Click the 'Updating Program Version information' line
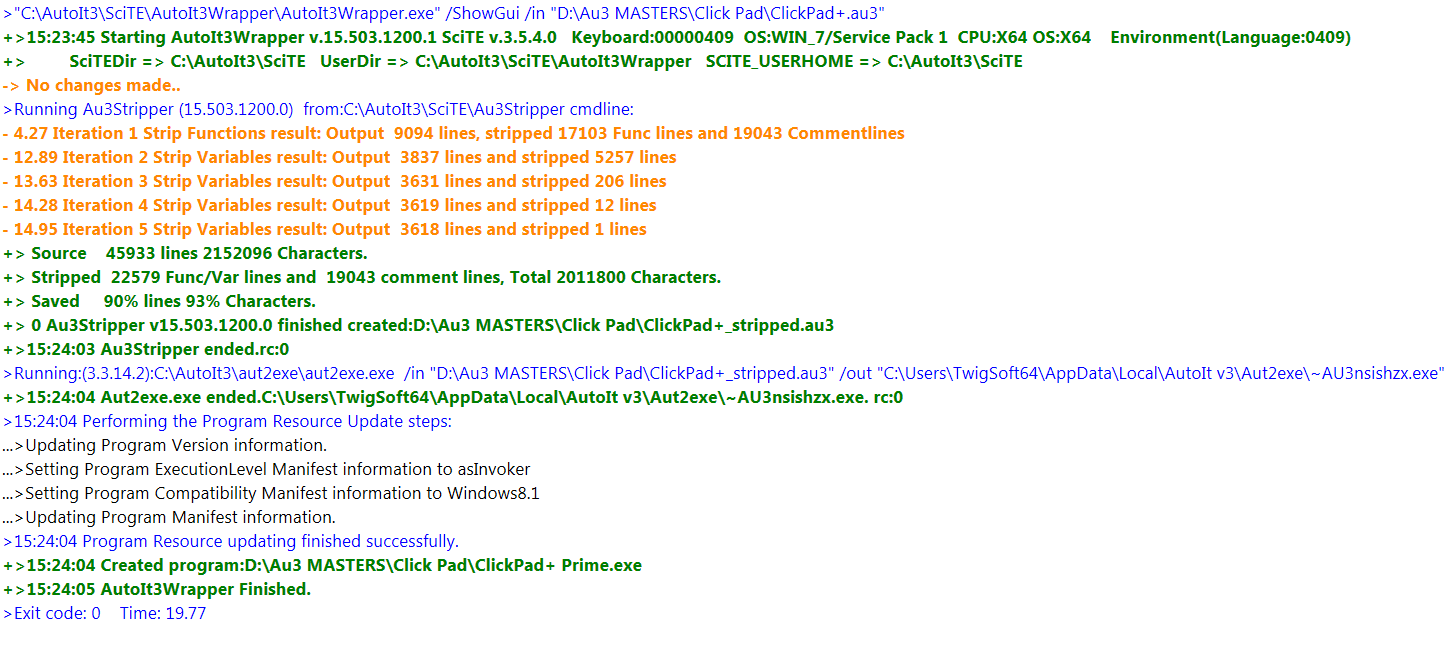 click(165, 445)
